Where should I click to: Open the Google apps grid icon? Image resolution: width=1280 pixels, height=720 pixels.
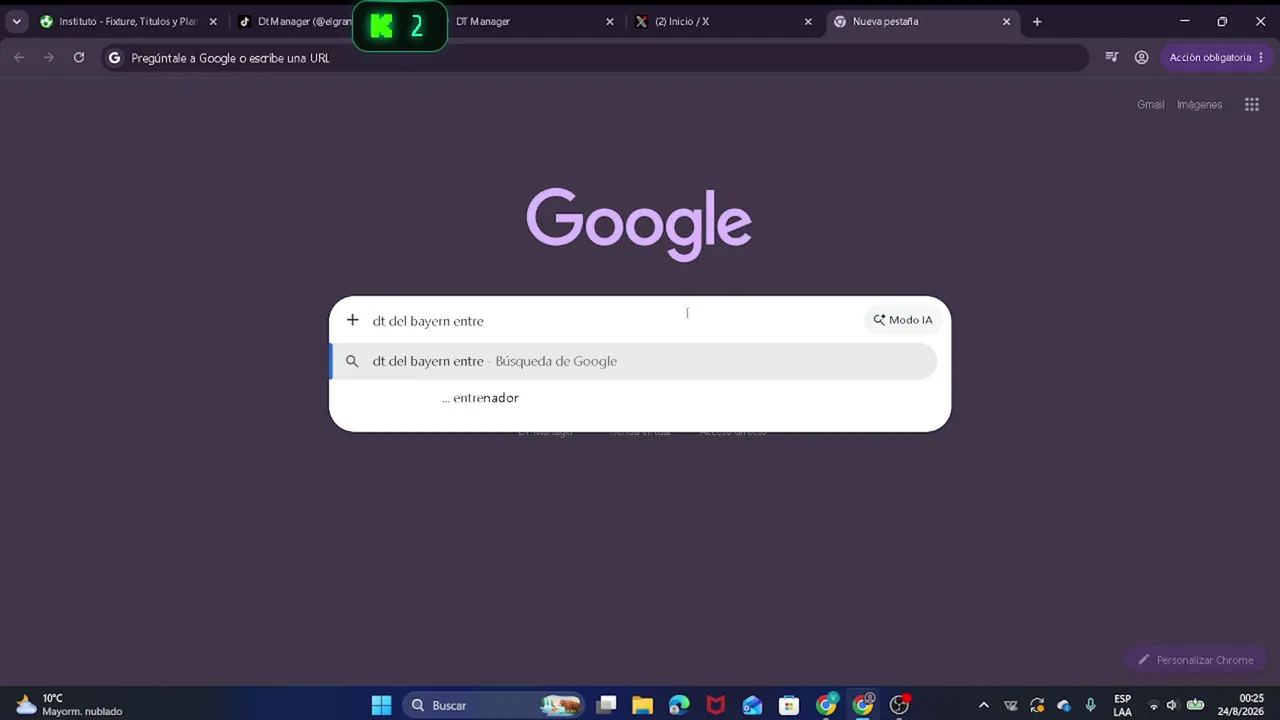tap(1251, 104)
